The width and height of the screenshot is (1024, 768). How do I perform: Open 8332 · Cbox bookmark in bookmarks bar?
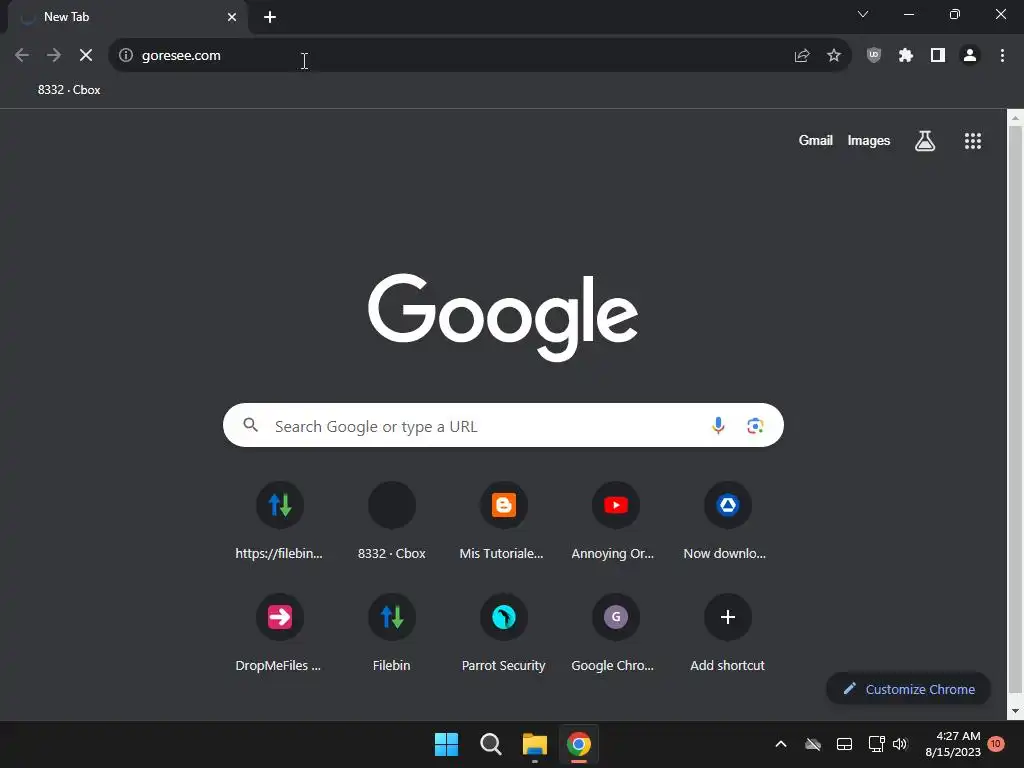pyautogui.click(x=69, y=90)
